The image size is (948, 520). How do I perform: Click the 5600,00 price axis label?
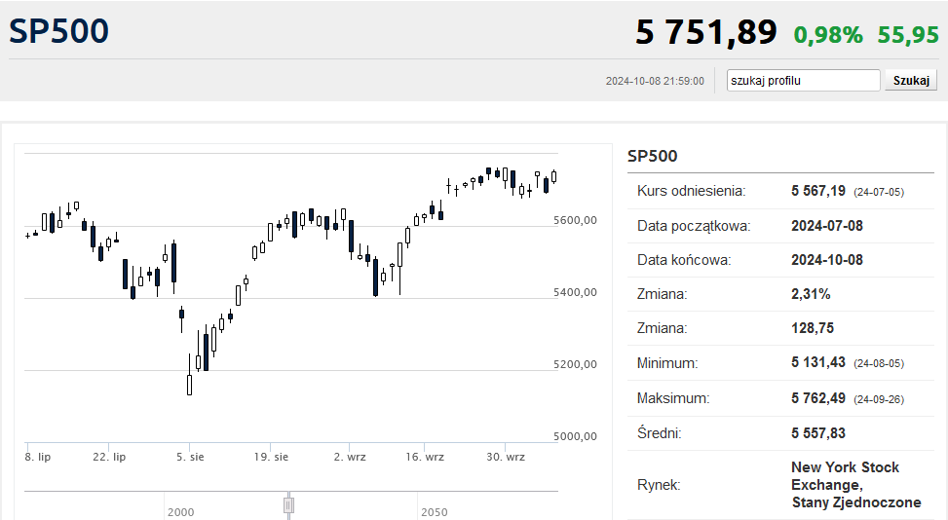[x=575, y=220]
